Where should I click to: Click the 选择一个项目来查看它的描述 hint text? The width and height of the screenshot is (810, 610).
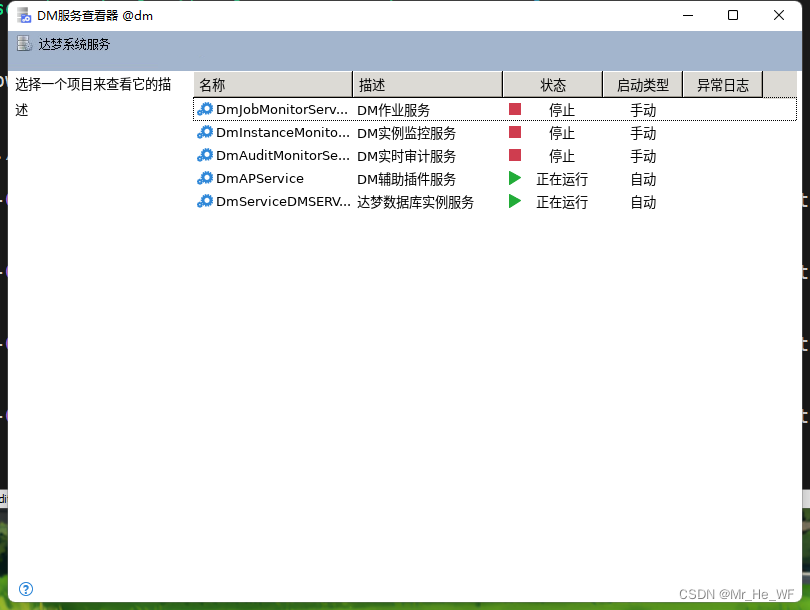[93, 97]
